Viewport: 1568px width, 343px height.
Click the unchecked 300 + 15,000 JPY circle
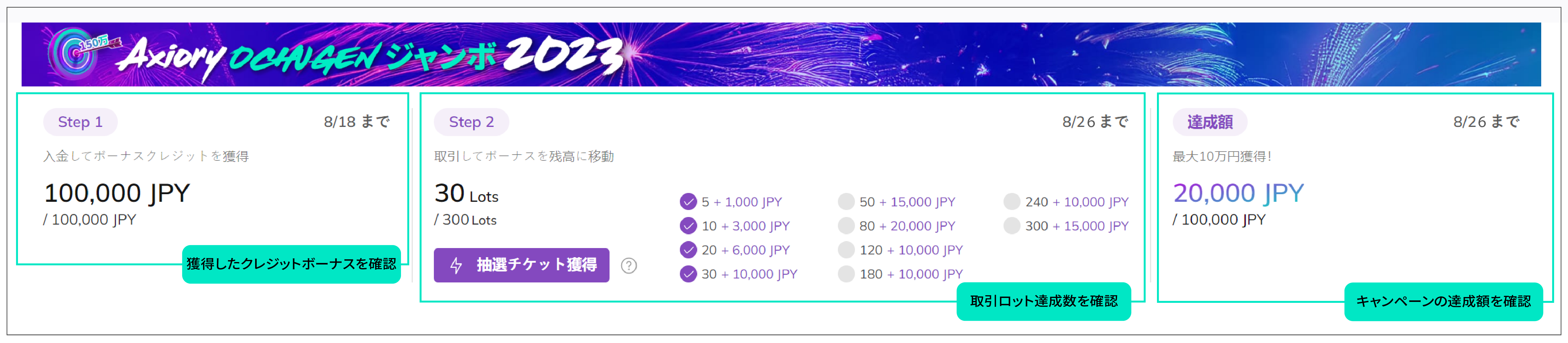pos(1012,226)
